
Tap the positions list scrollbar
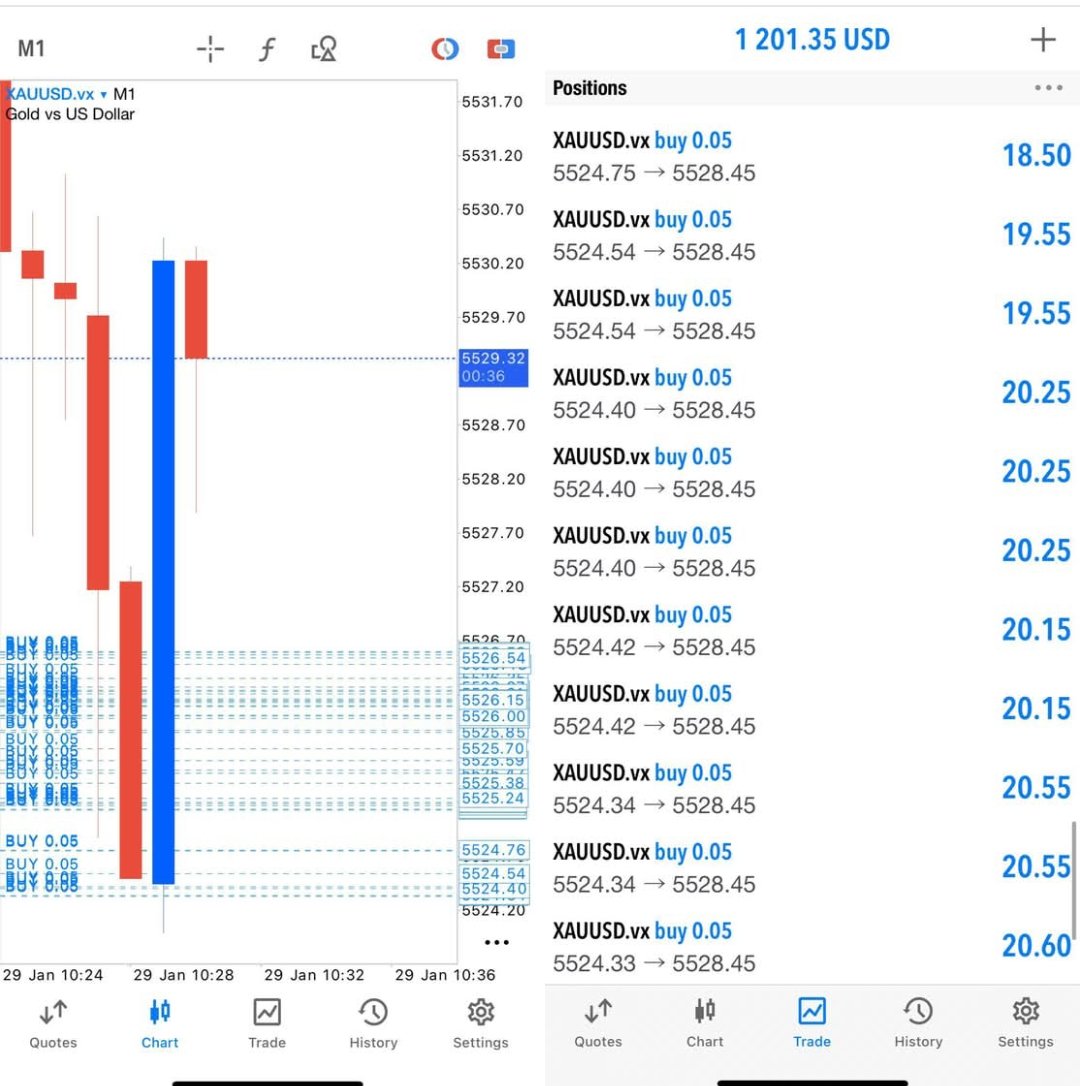[x=1074, y=880]
